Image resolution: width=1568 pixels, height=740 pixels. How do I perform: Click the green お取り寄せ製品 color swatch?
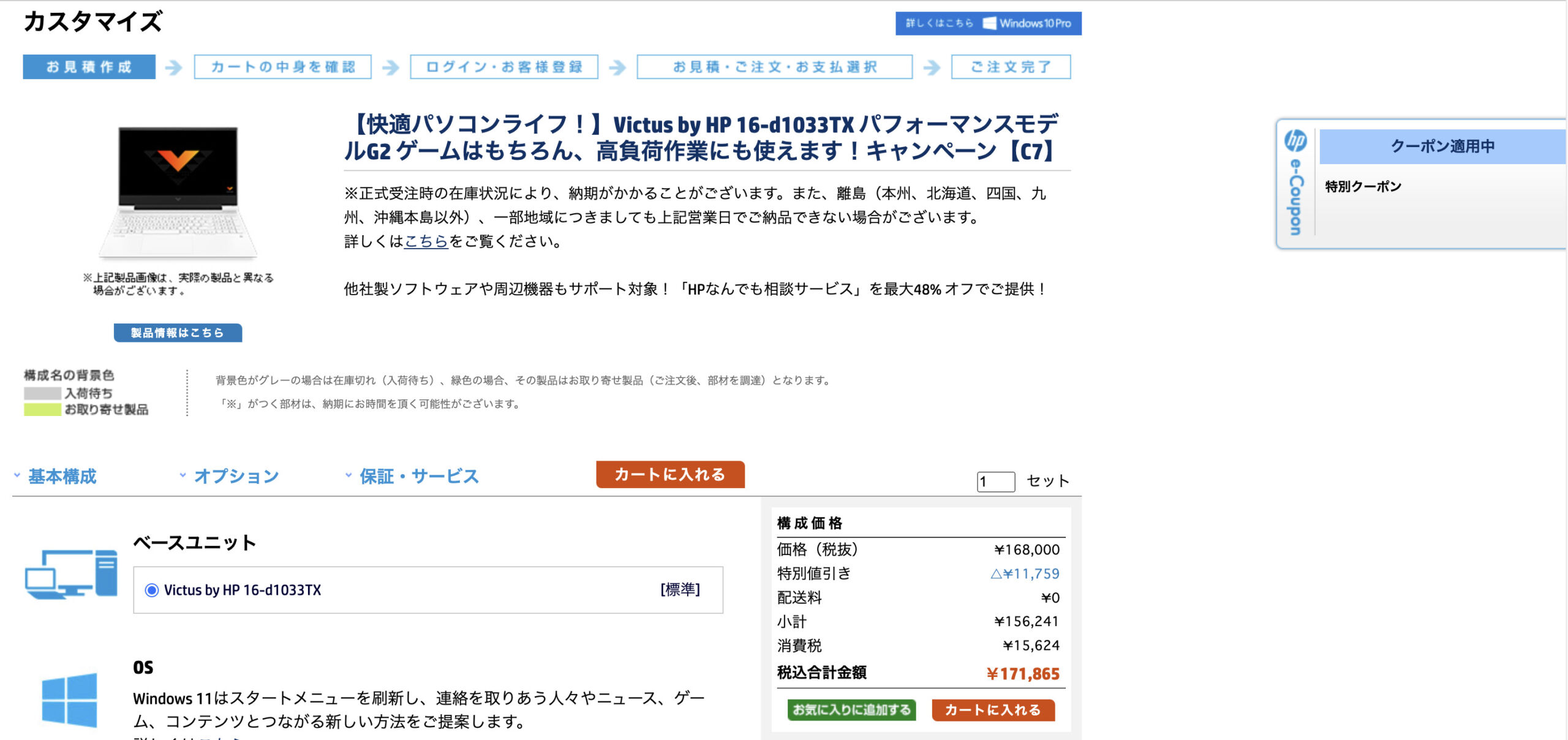(42, 410)
